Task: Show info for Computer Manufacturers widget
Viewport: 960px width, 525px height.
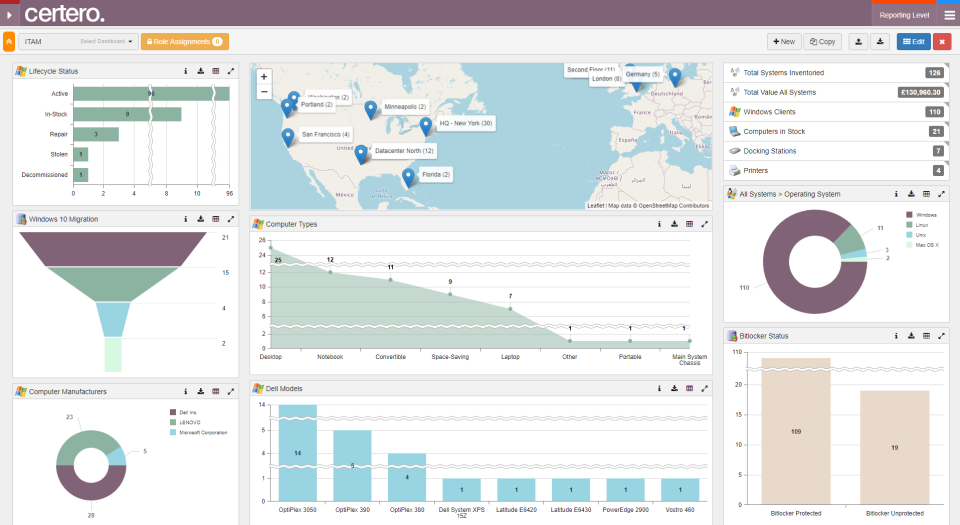Action: point(186,391)
